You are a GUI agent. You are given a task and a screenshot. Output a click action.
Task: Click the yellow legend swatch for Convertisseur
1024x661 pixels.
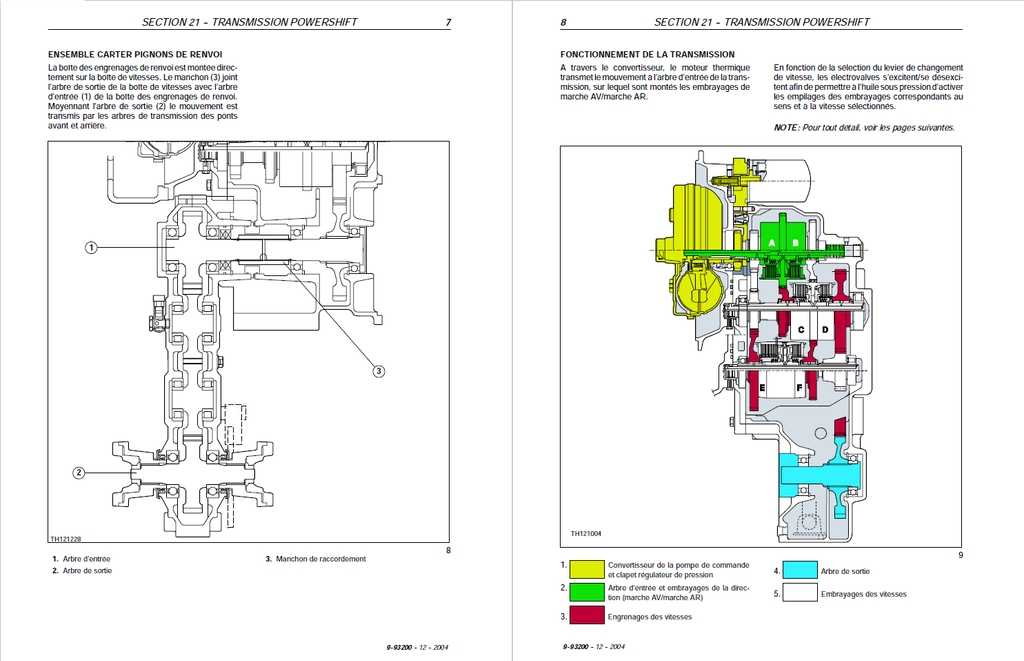tap(586, 570)
